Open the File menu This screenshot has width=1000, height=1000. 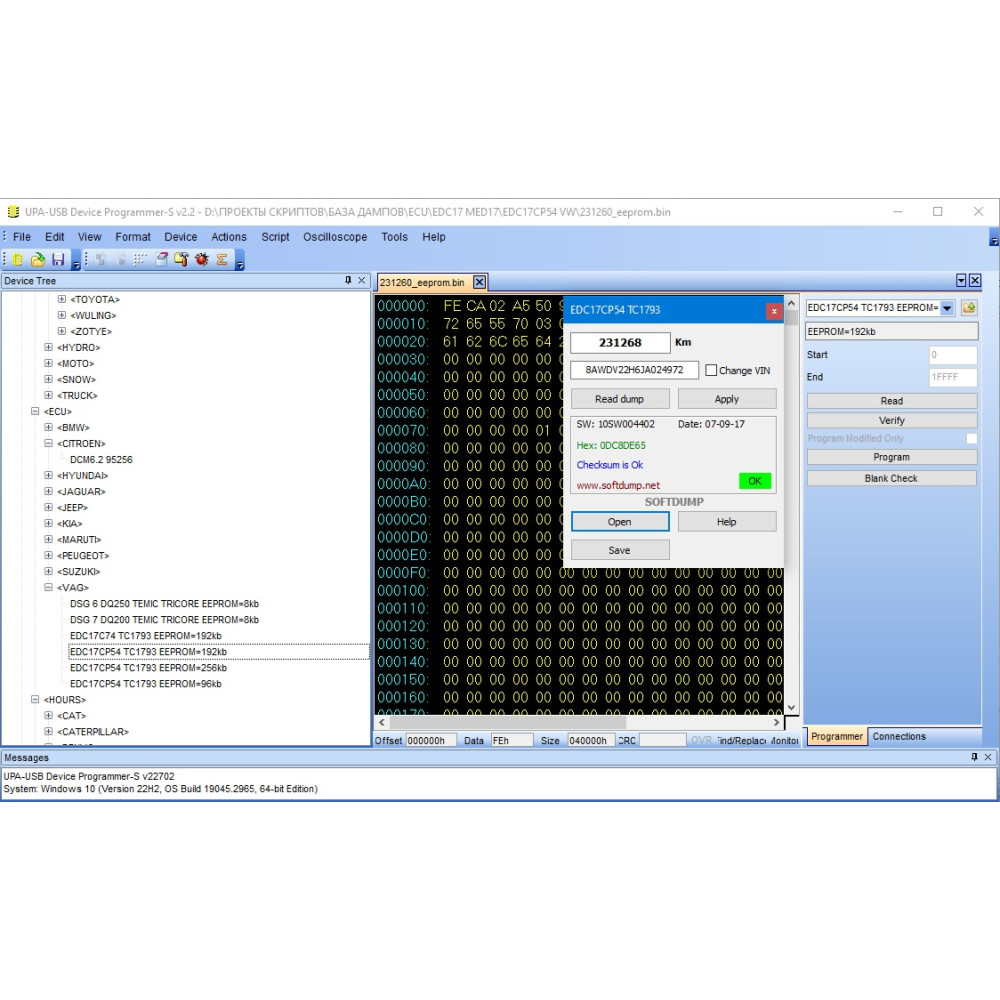pyautogui.click(x=22, y=237)
